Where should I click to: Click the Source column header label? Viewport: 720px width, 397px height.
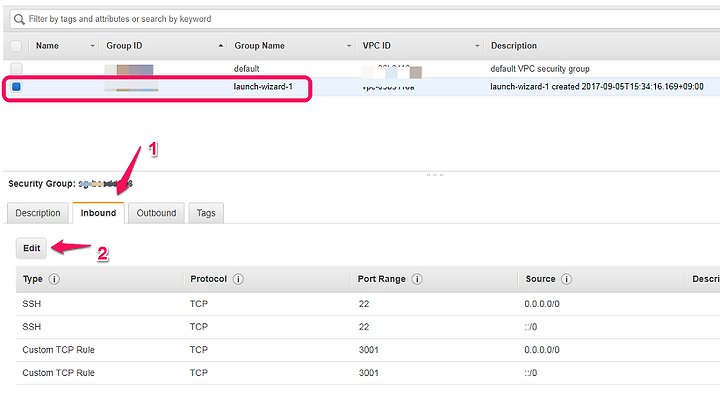coord(540,279)
